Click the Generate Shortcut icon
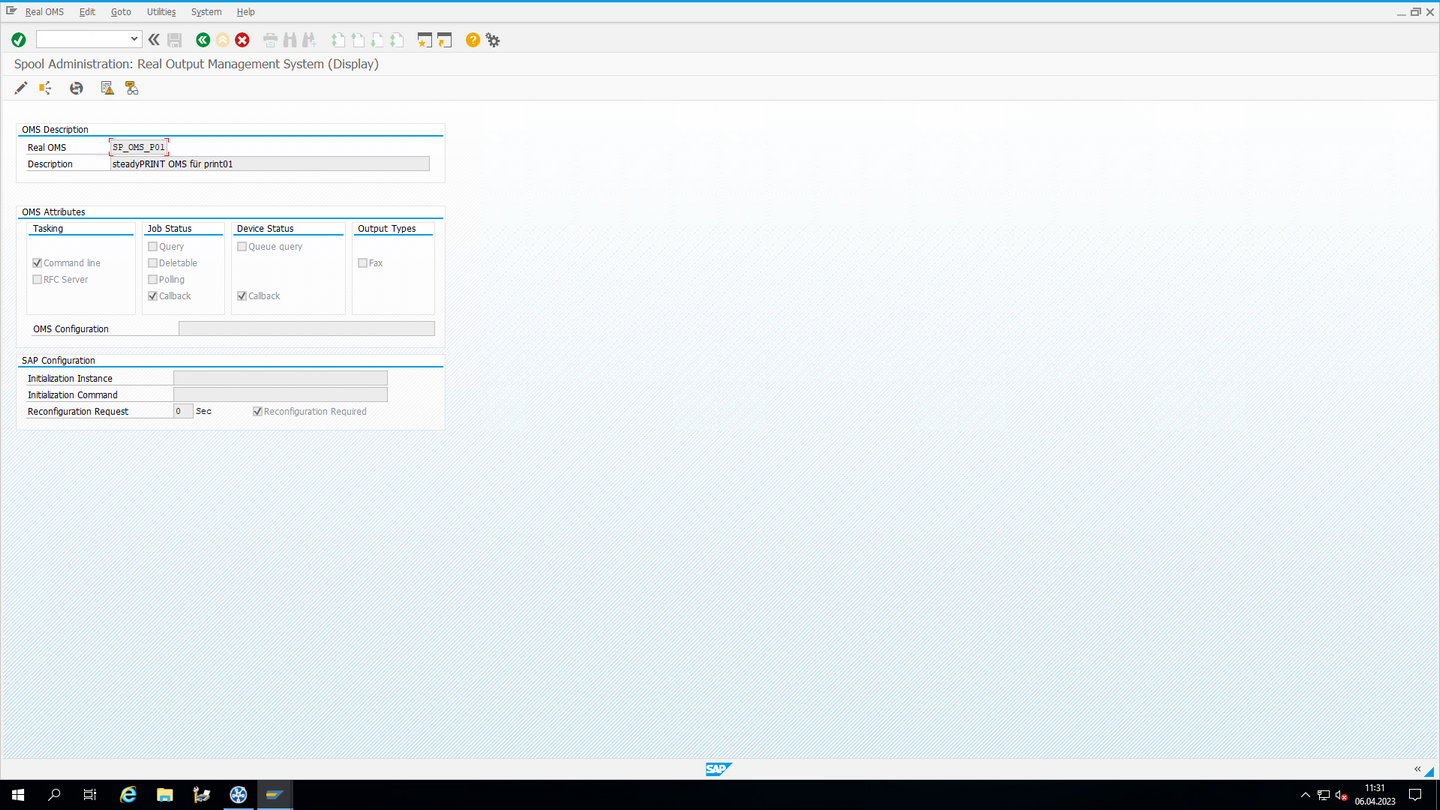The width and height of the screenshot is (1440, 810). coord(445,40)
